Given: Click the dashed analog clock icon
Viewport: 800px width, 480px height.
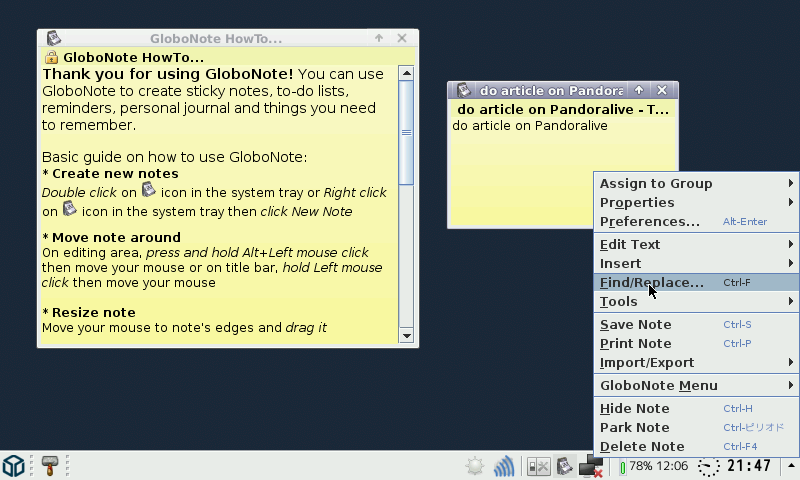Looking at the screenshot, I should tap(708, 466).
